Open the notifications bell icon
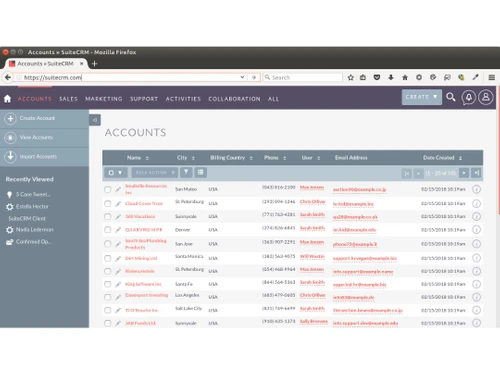 pyautogui.click(x=468, y=97)
